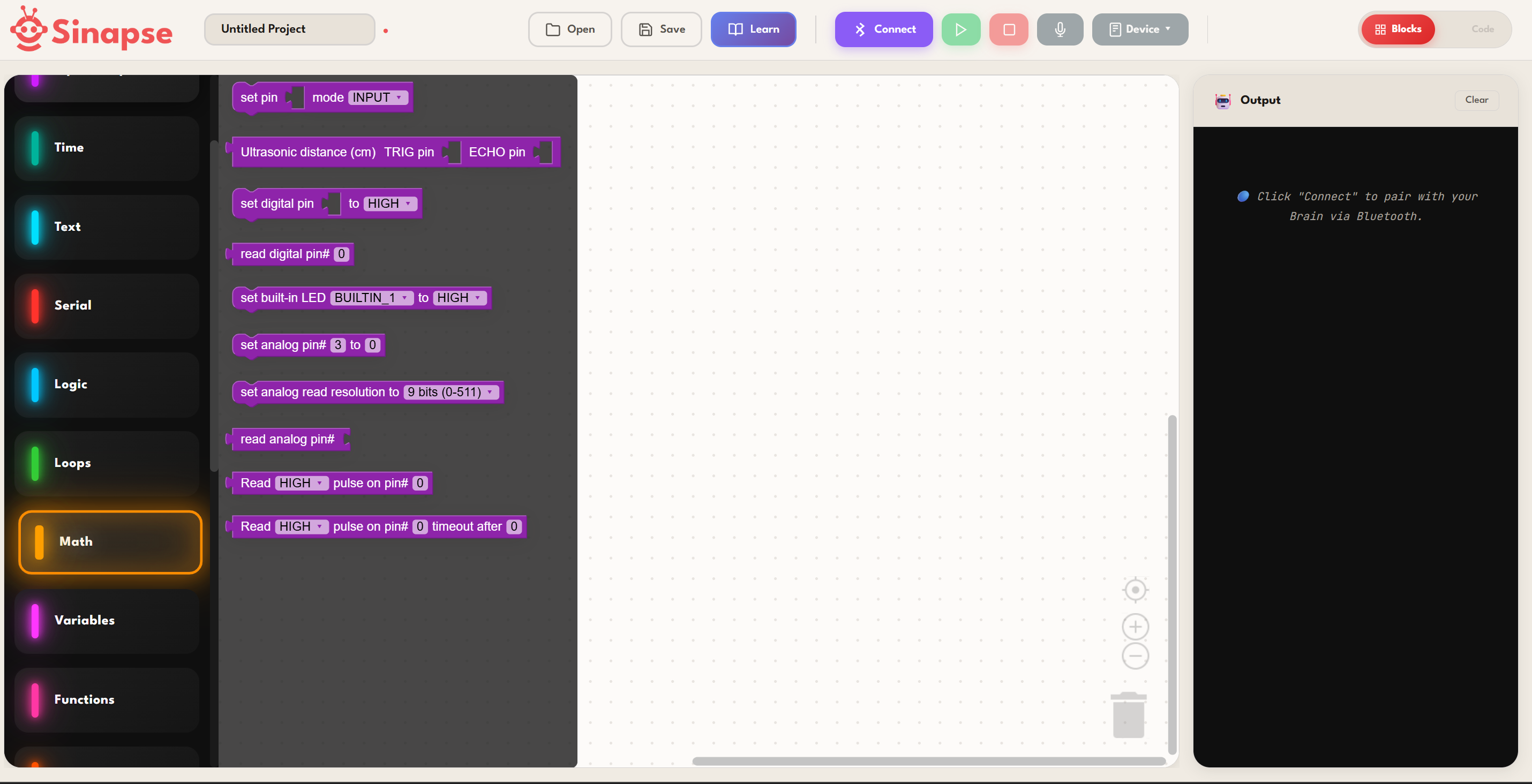Select the Math category in the sidebar

tap(110, 541)
